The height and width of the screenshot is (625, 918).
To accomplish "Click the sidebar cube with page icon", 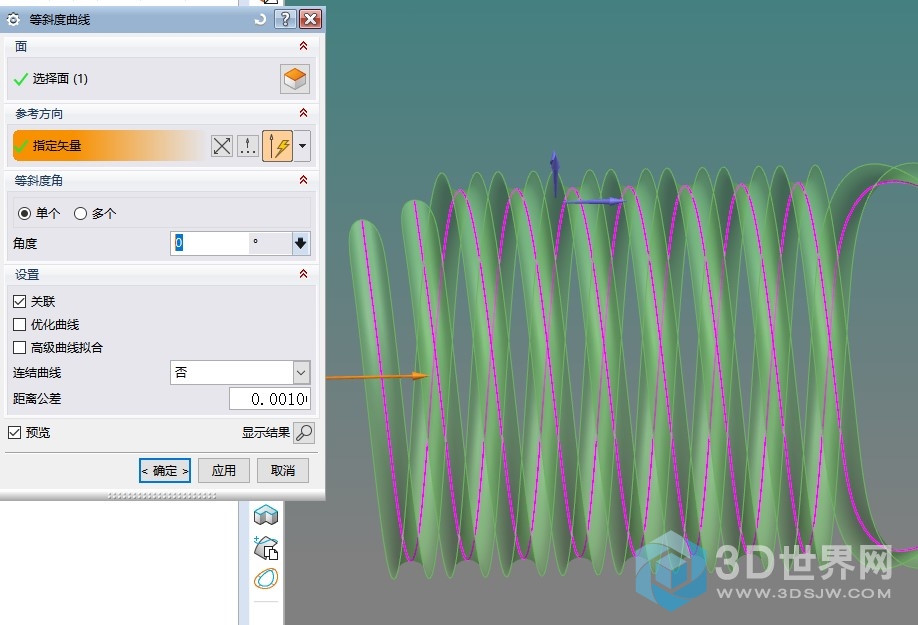I will tap(266, 548).
